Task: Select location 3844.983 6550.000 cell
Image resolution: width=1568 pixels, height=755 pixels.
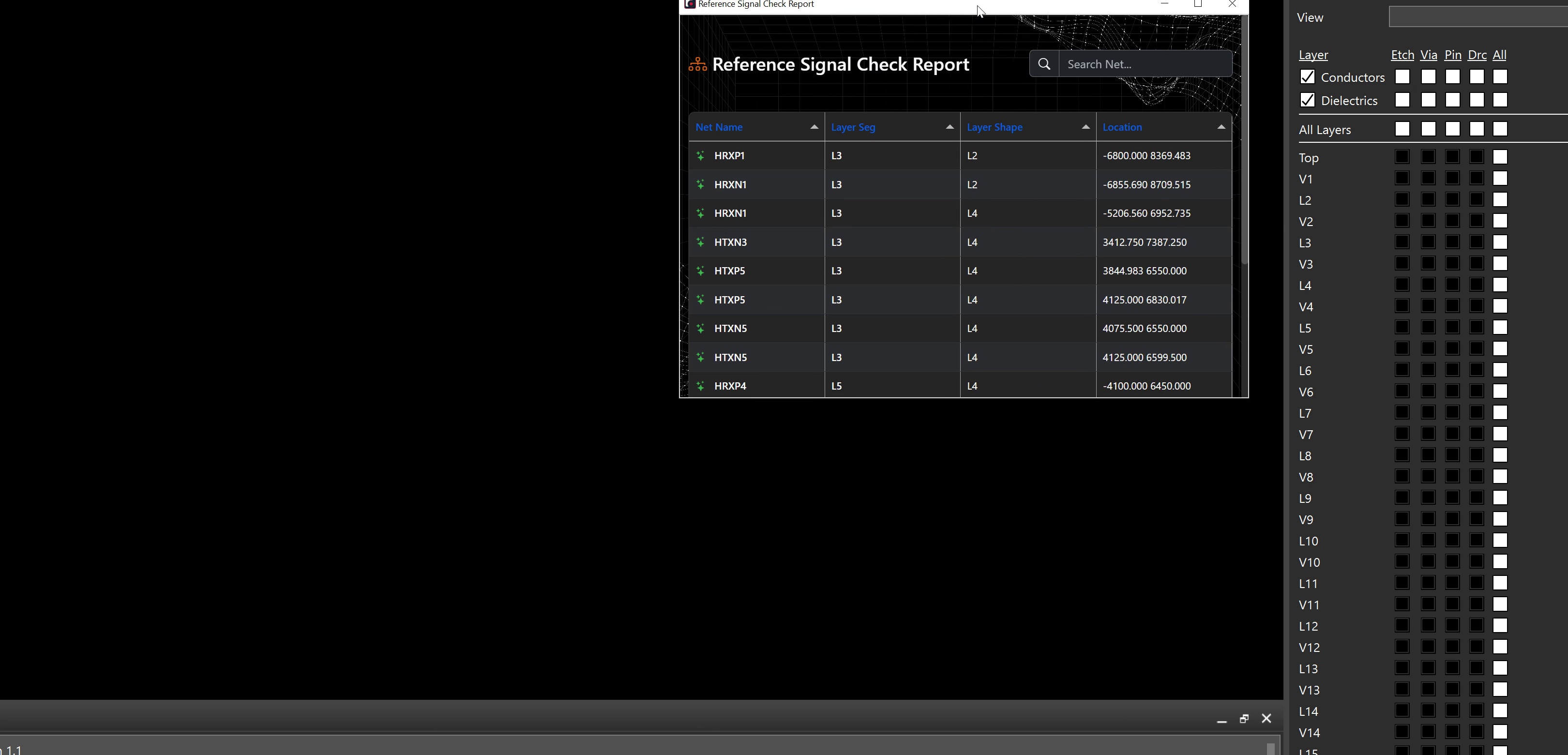Action: [x=1163, y=271]
